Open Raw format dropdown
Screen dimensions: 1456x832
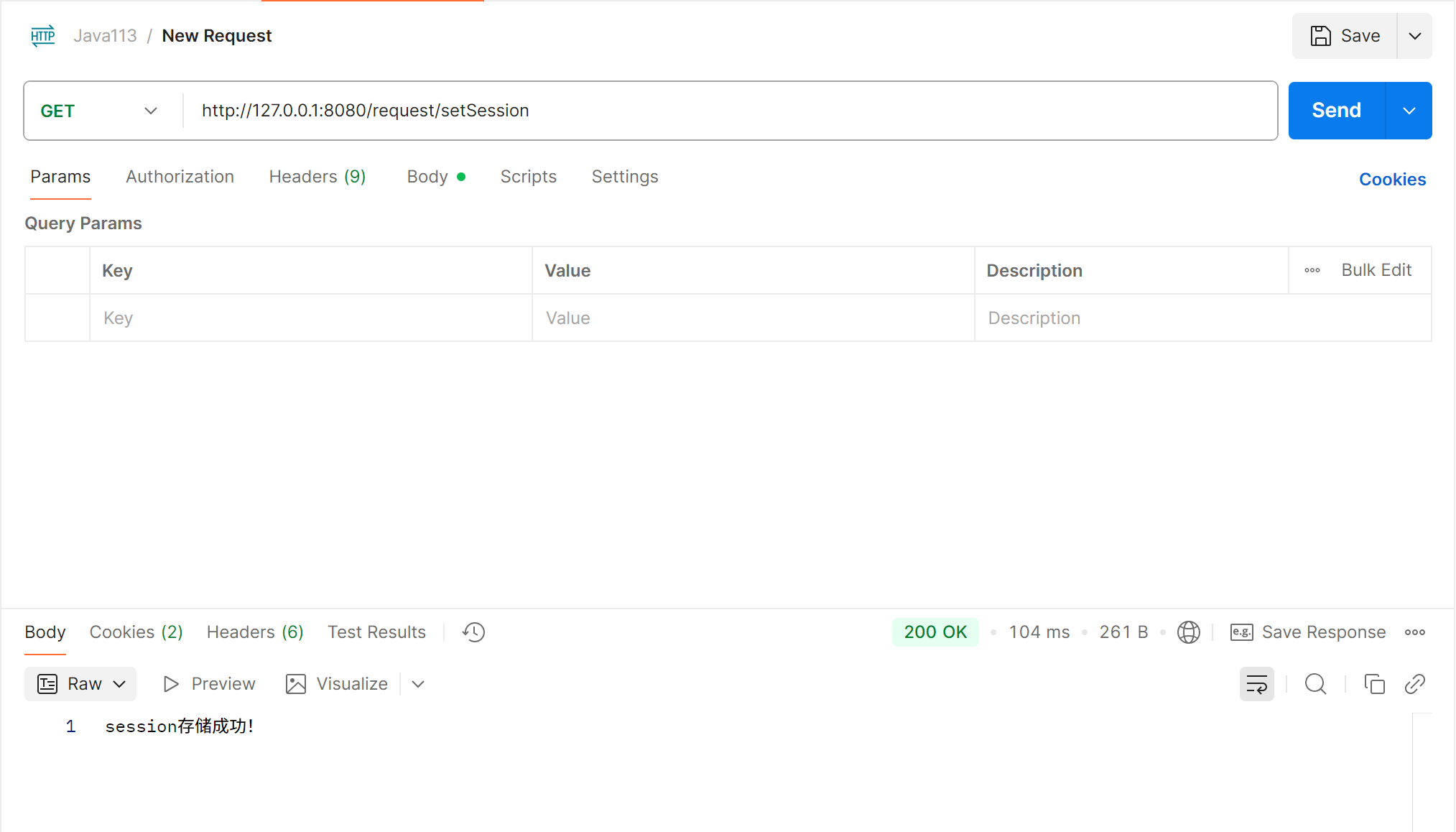coord(80,684)
